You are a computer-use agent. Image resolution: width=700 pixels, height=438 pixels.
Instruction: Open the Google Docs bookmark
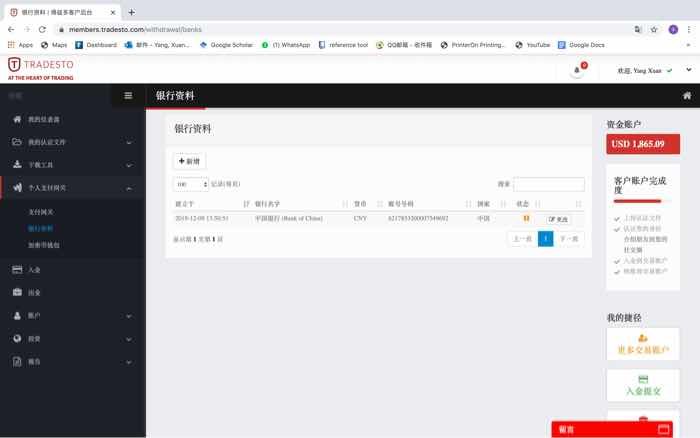[x=581, y=45]
